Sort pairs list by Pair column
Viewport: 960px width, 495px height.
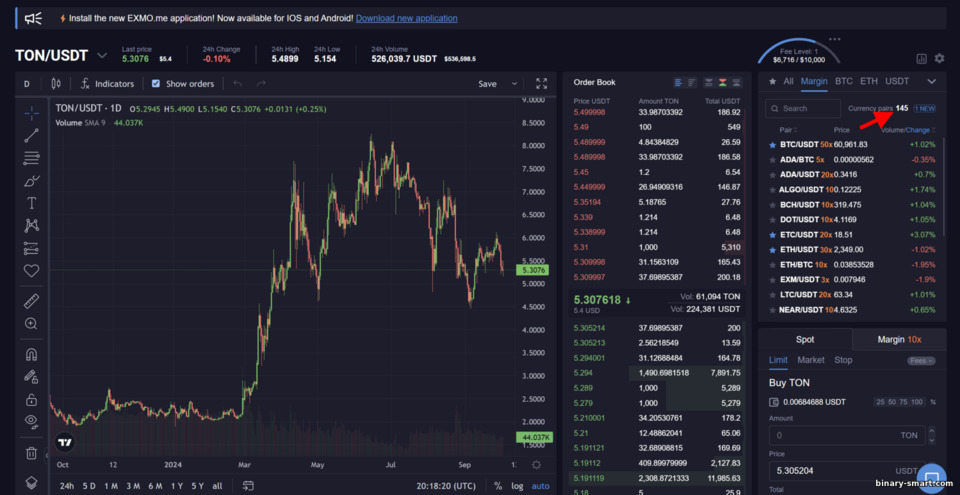point(787,130)
